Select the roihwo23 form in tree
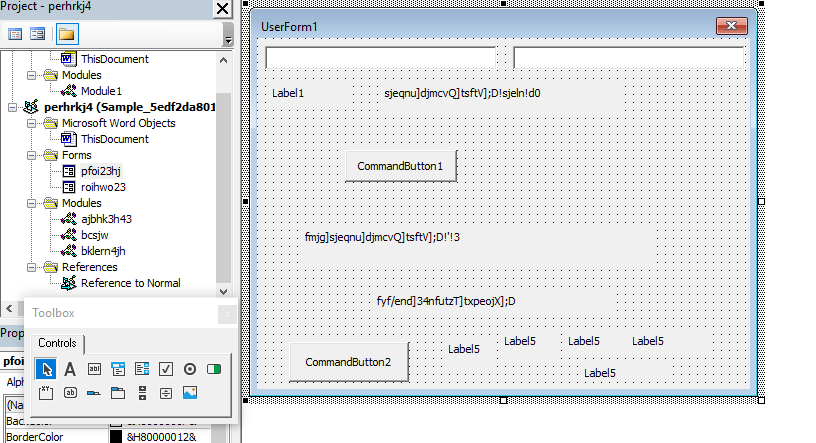 click(x=103, y=187)
